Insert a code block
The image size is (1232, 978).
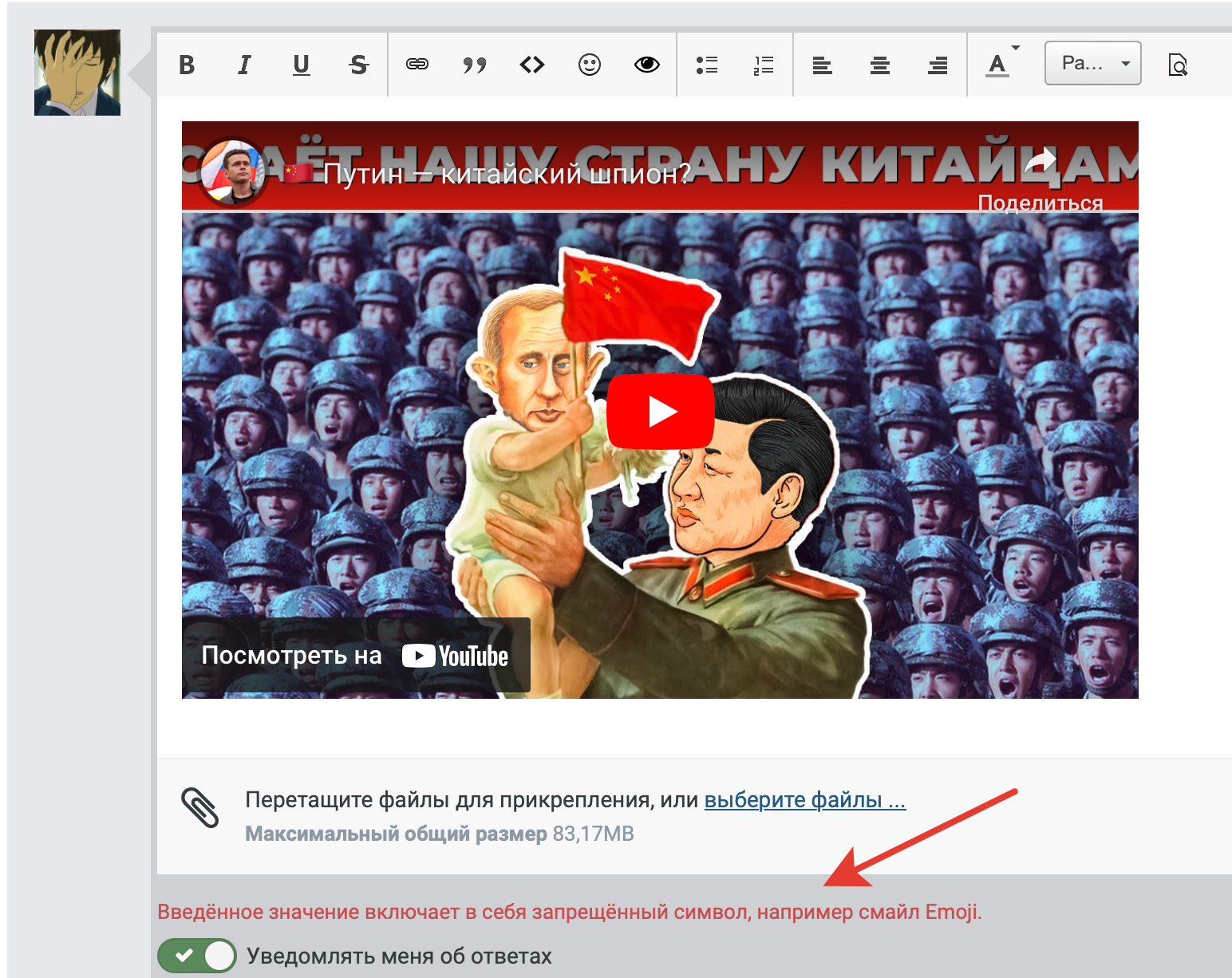pos(532,65)
